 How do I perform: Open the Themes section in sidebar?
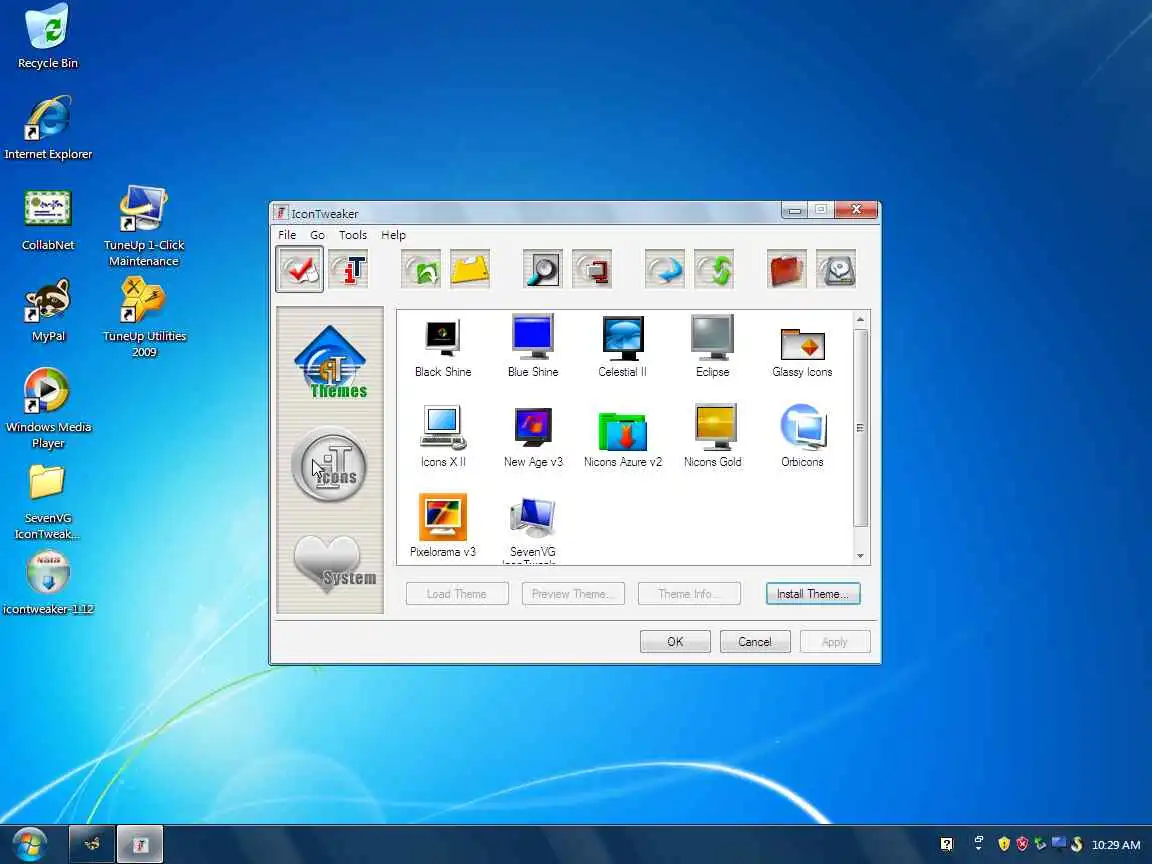tap(331, 362)
